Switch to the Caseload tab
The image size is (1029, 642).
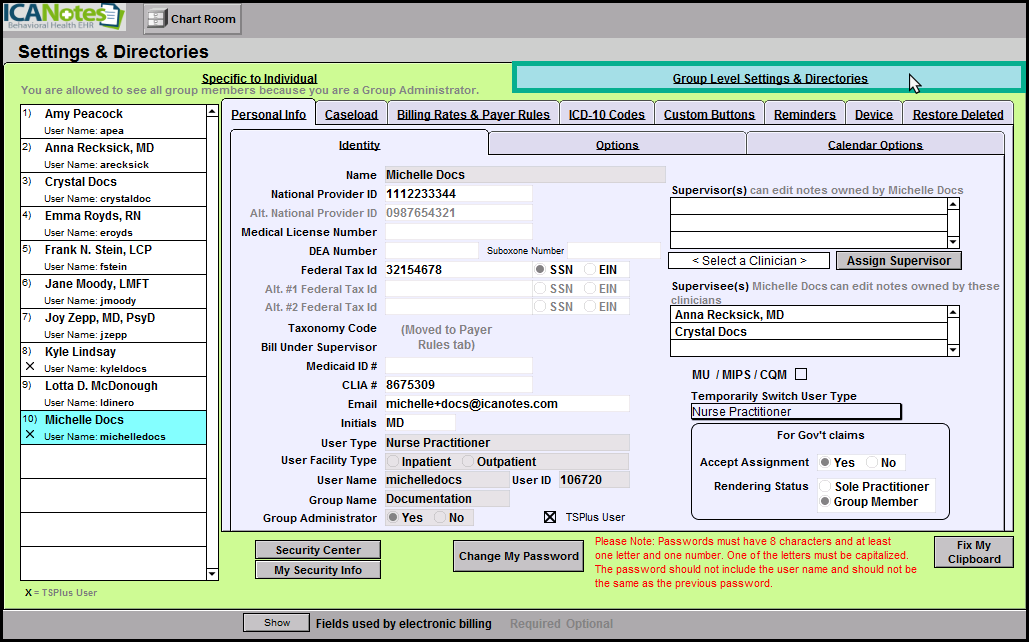click(351, 115)
